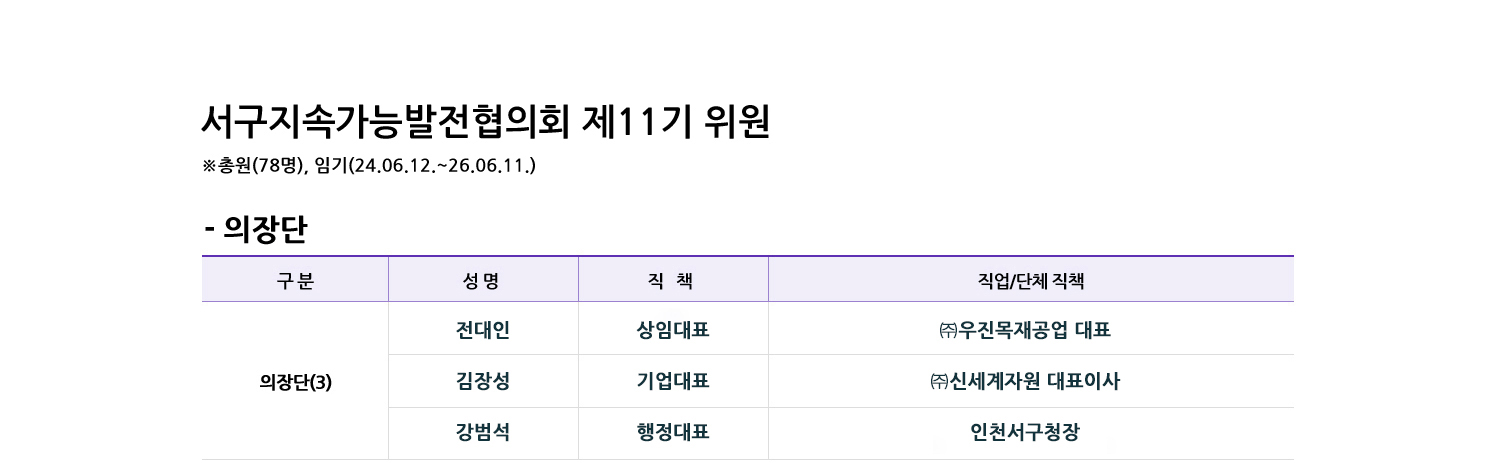This screenshot has height=463, width=1500.
Task: Click the 인천서구청장 cell
Action: (1031, 433)
